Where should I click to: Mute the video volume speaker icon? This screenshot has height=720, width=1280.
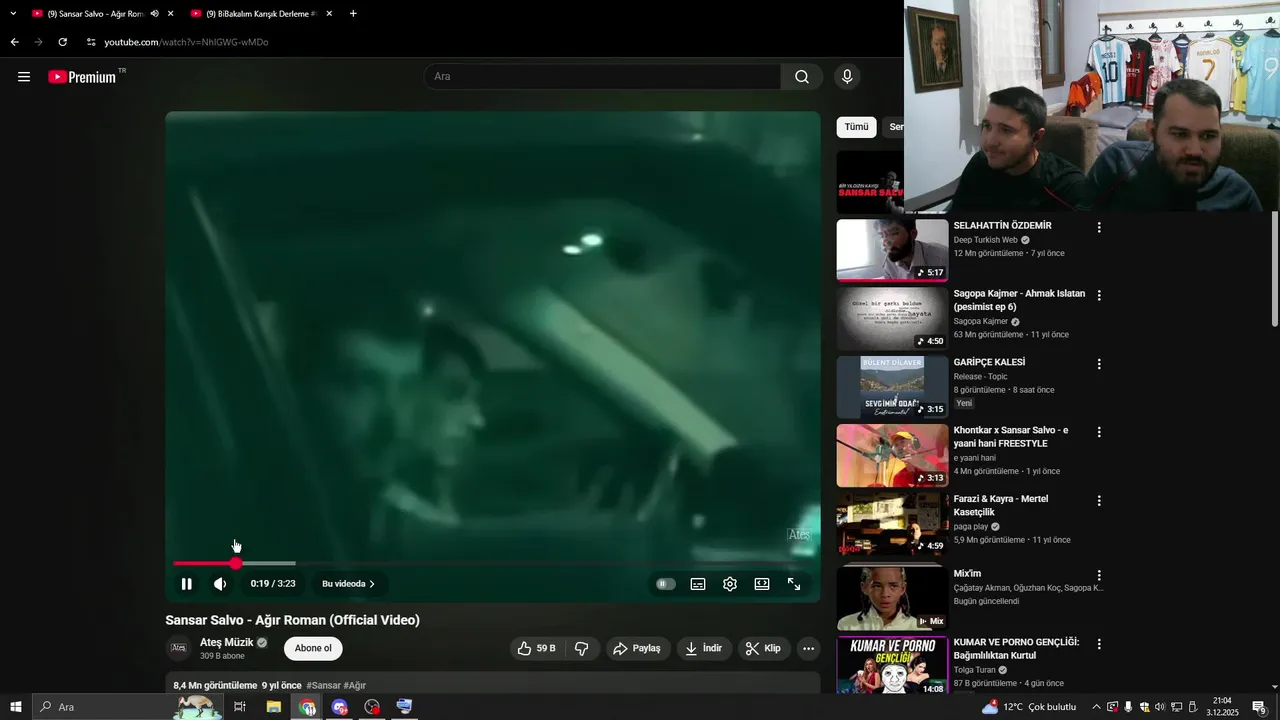point(220,584)
